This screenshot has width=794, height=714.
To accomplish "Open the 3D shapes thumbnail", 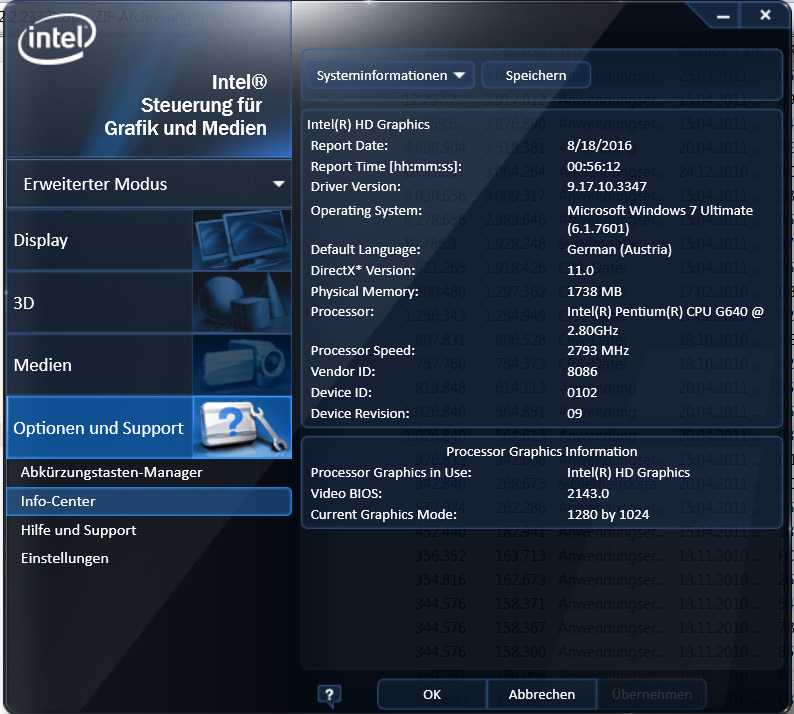I will point(242,303).
